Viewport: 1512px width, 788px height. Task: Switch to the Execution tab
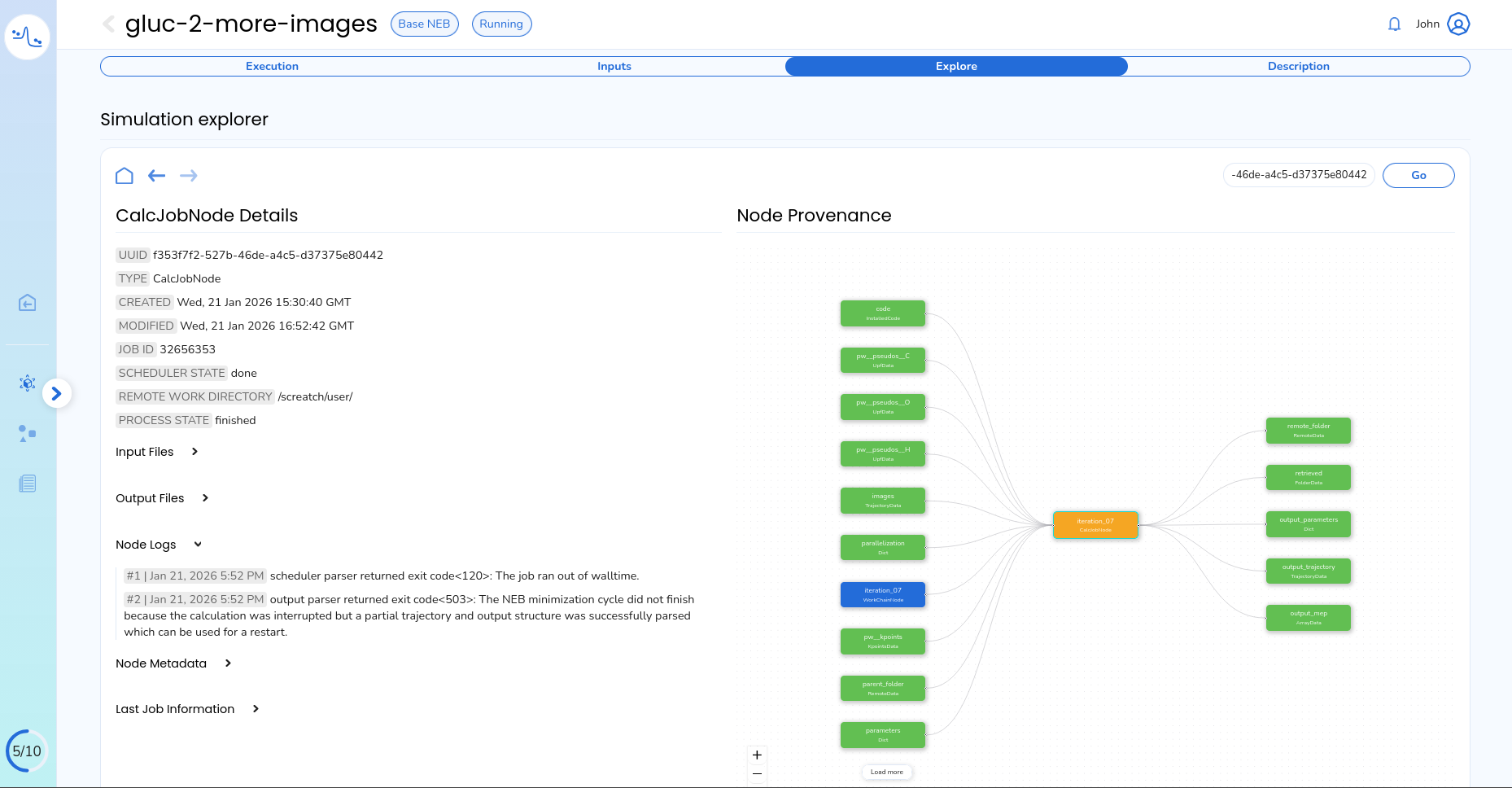[x=272, y=67]
